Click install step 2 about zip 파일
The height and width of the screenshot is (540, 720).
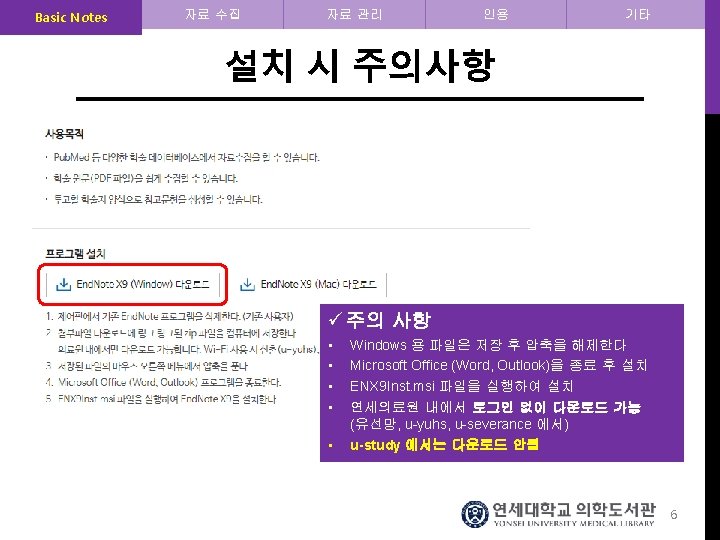(x=171, y=333)
